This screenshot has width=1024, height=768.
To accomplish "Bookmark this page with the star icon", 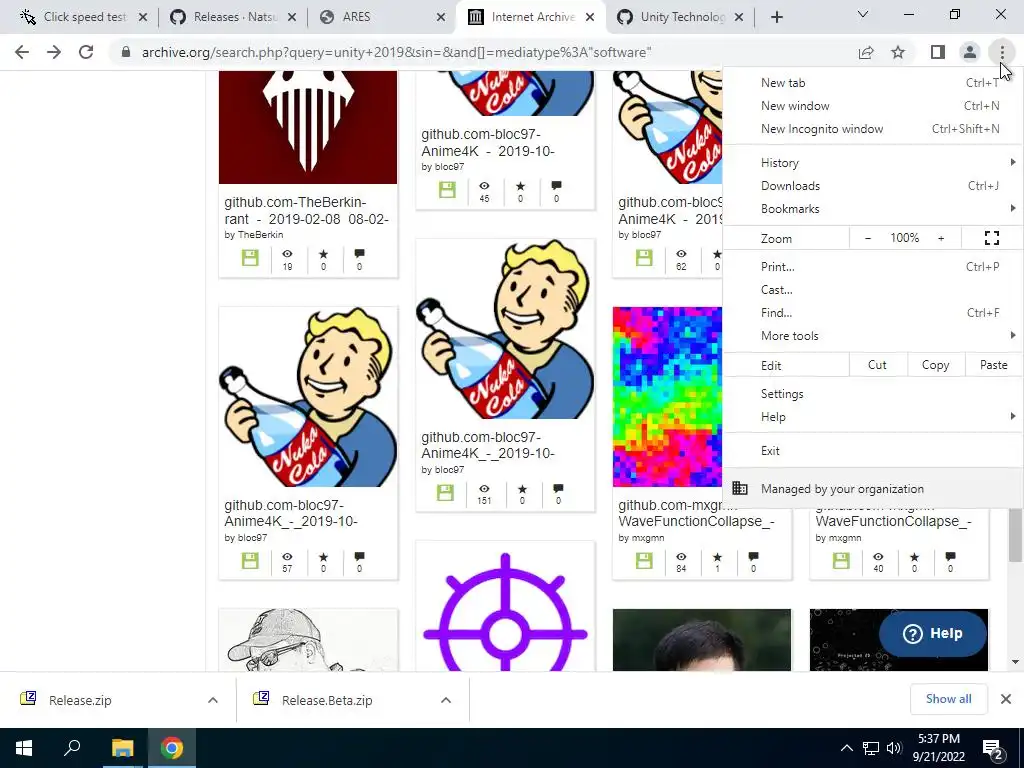I will tap(898, 52).
